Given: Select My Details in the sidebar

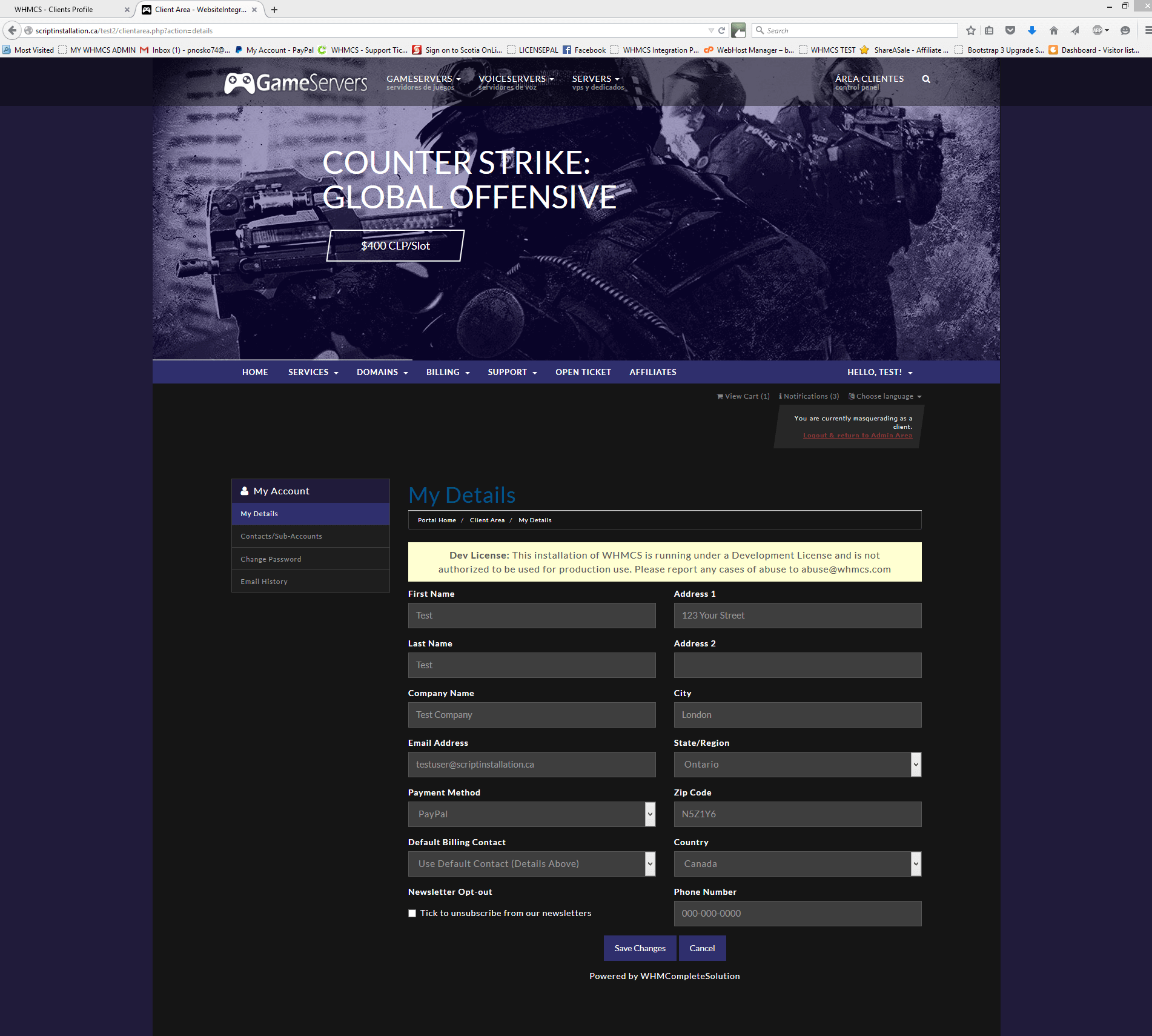Looking at the screenshot, I should click(311, 514).
